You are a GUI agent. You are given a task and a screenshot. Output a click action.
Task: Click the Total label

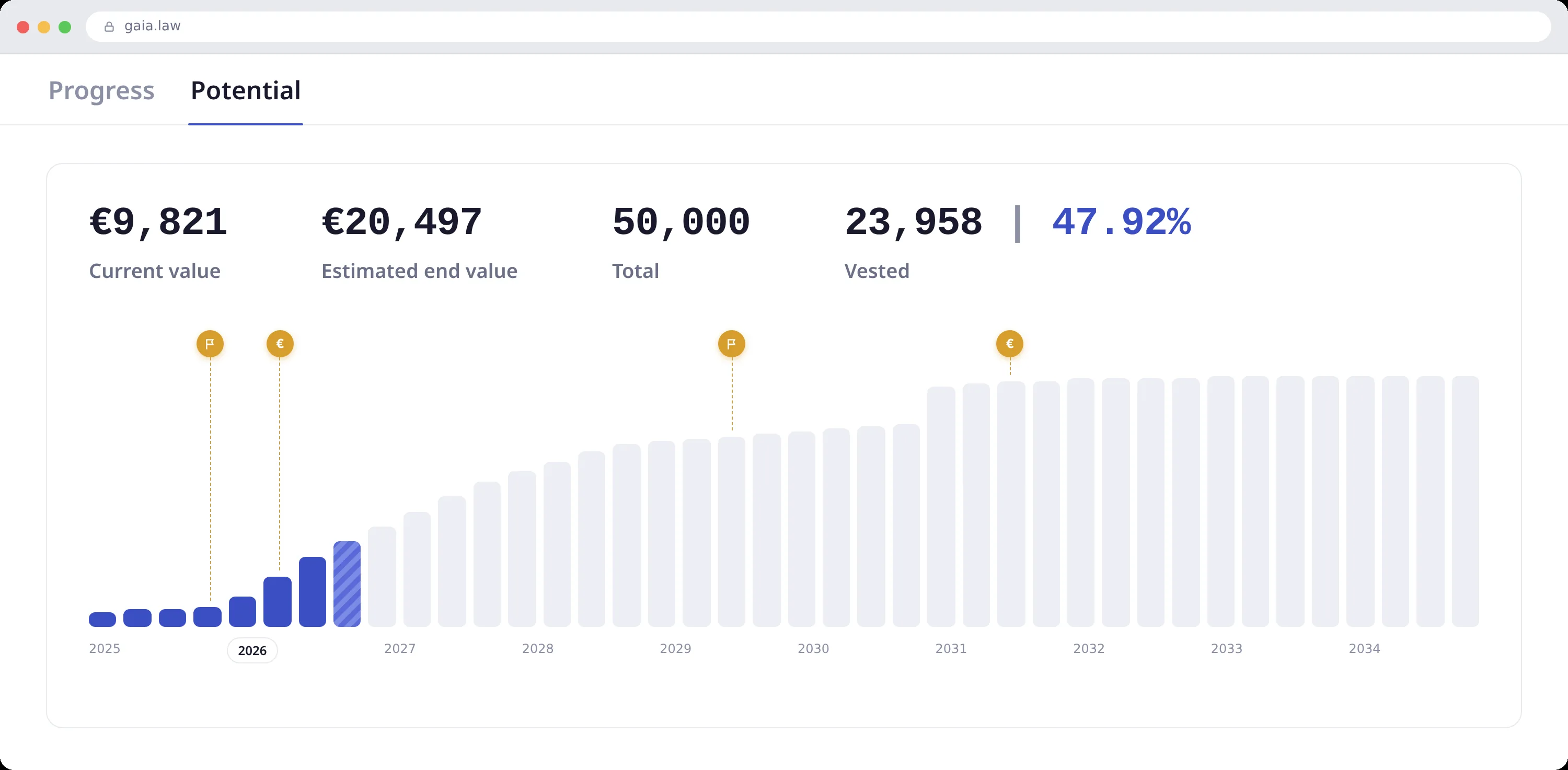coord(636,271)
